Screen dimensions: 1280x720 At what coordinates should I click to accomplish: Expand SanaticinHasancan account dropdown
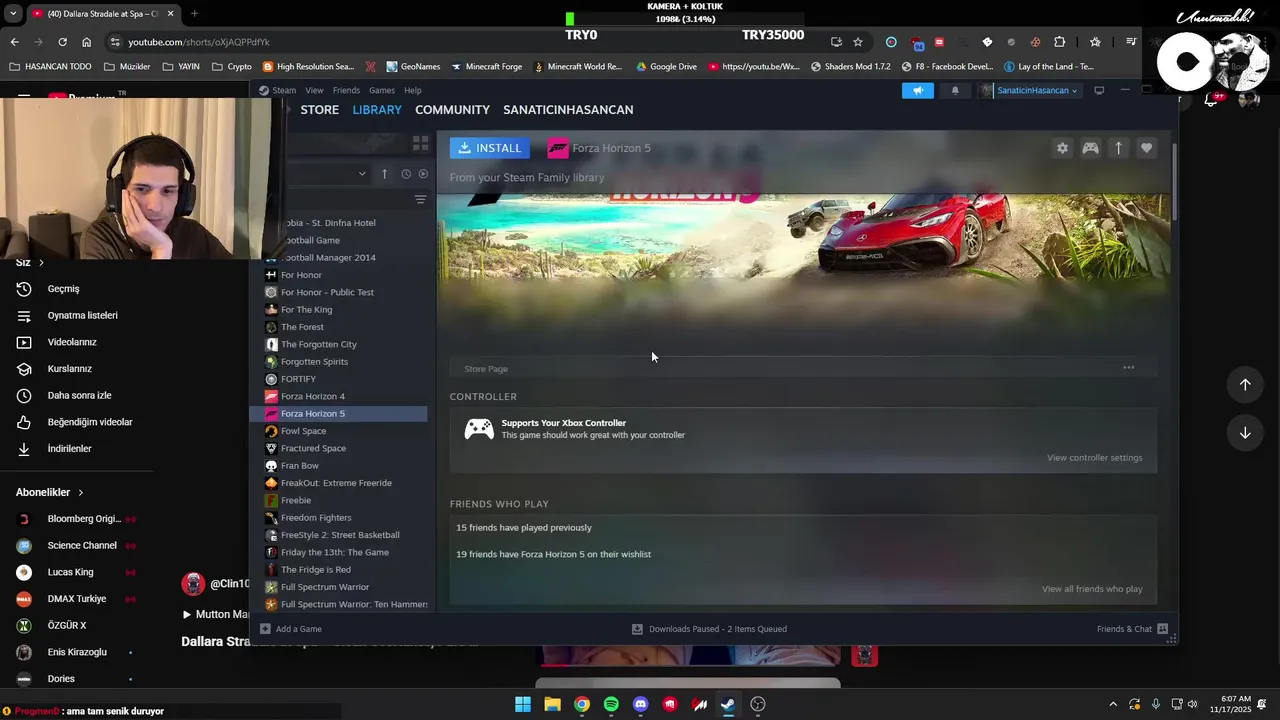click(1029, 90)
